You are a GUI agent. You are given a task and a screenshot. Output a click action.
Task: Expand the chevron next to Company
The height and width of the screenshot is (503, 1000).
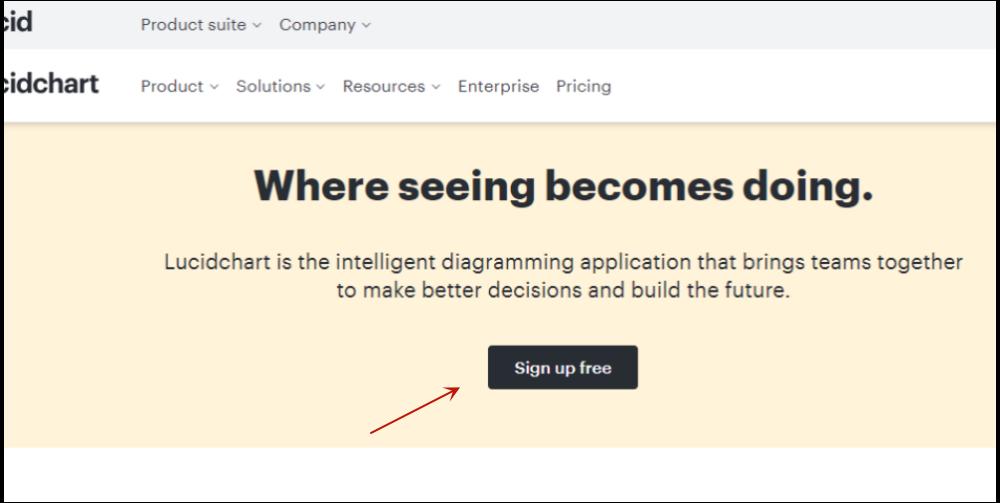(x=365, y=26)
